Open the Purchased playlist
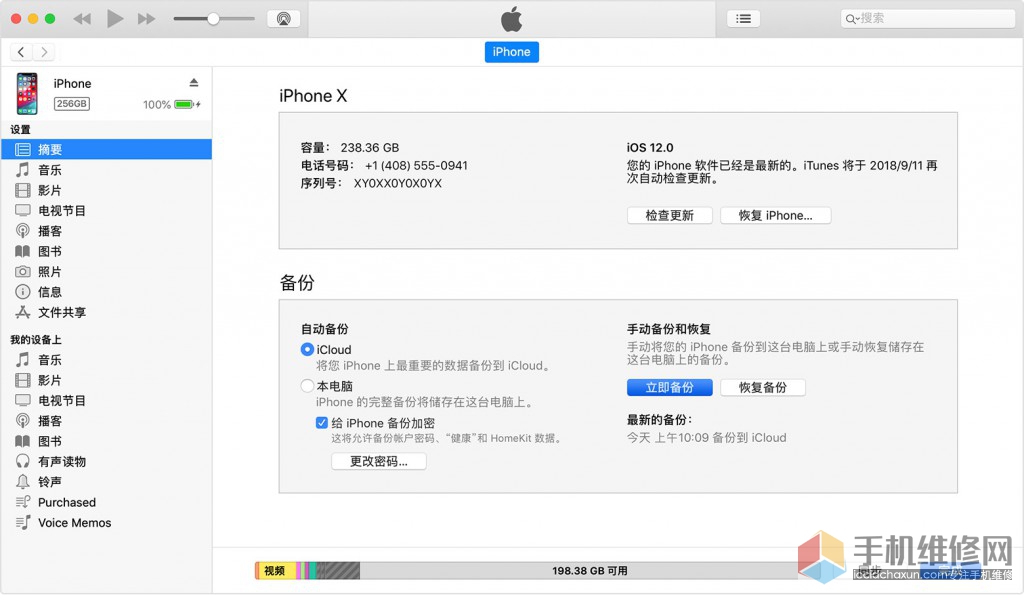The height and width of the screenshot is (595, 1024). (x=106, y=502)
